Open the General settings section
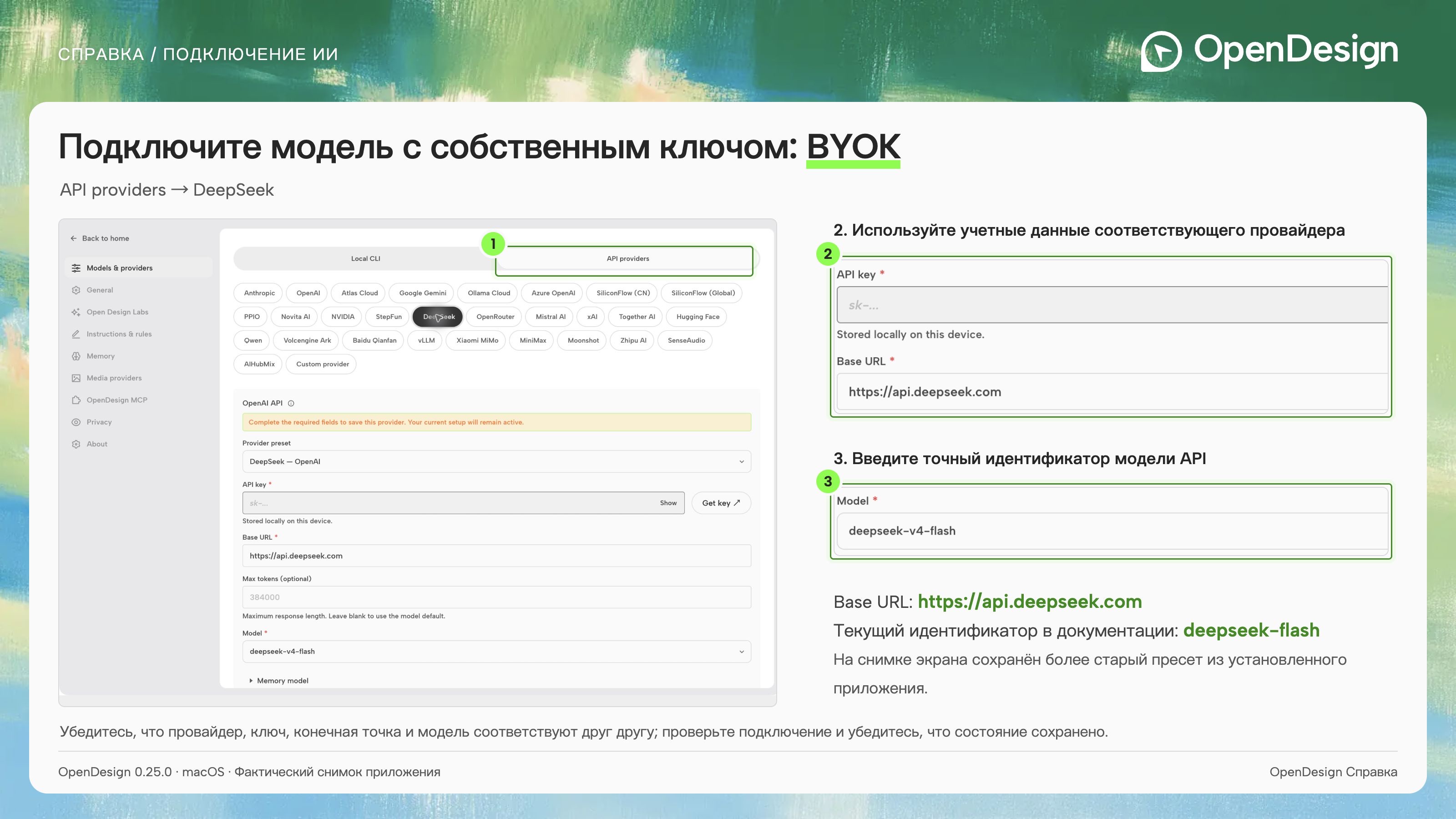Image resolution: width=1456 pixels, height=819 pixels. (138, 290)
